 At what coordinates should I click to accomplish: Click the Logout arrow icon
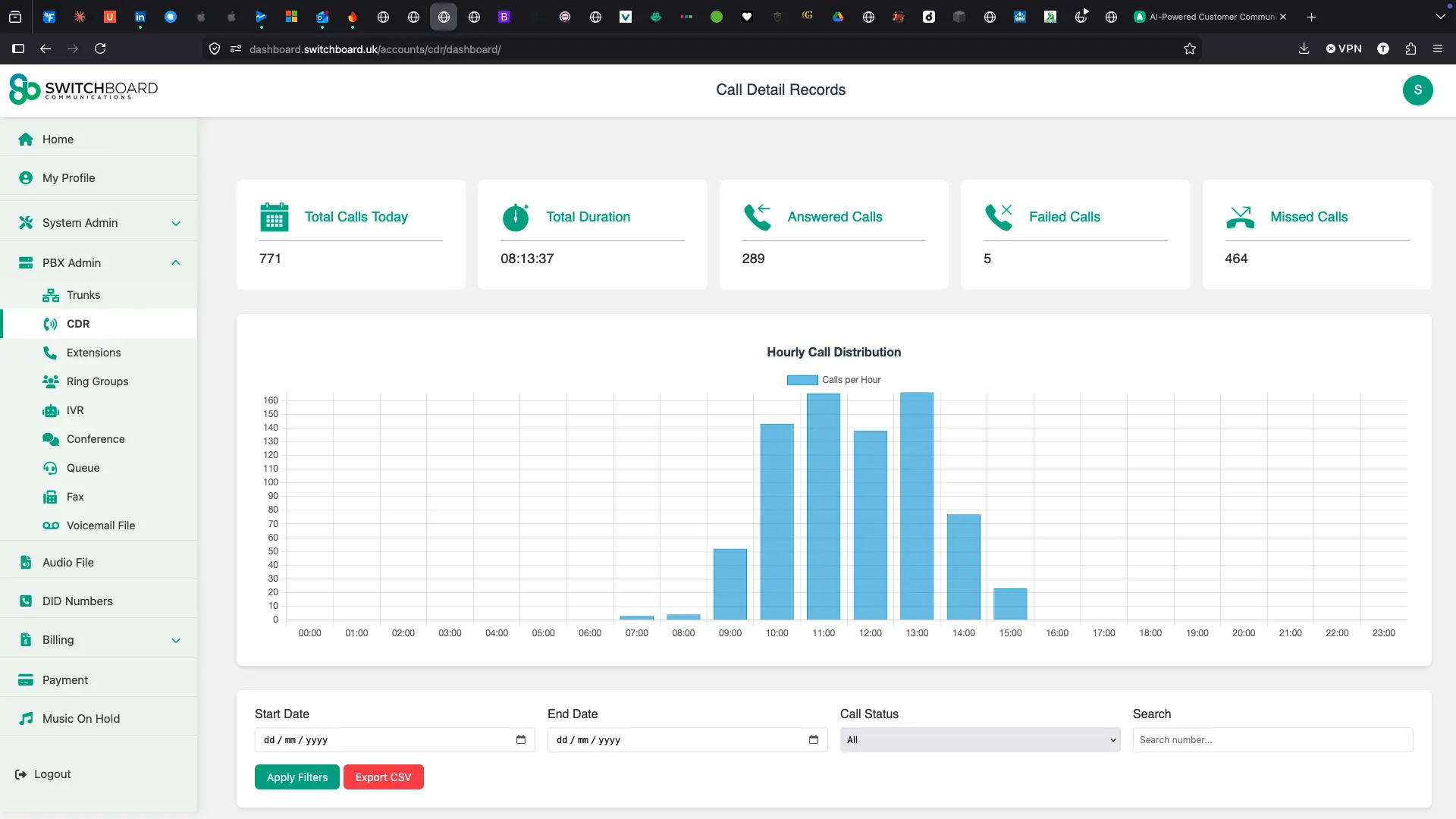(20, 774)
